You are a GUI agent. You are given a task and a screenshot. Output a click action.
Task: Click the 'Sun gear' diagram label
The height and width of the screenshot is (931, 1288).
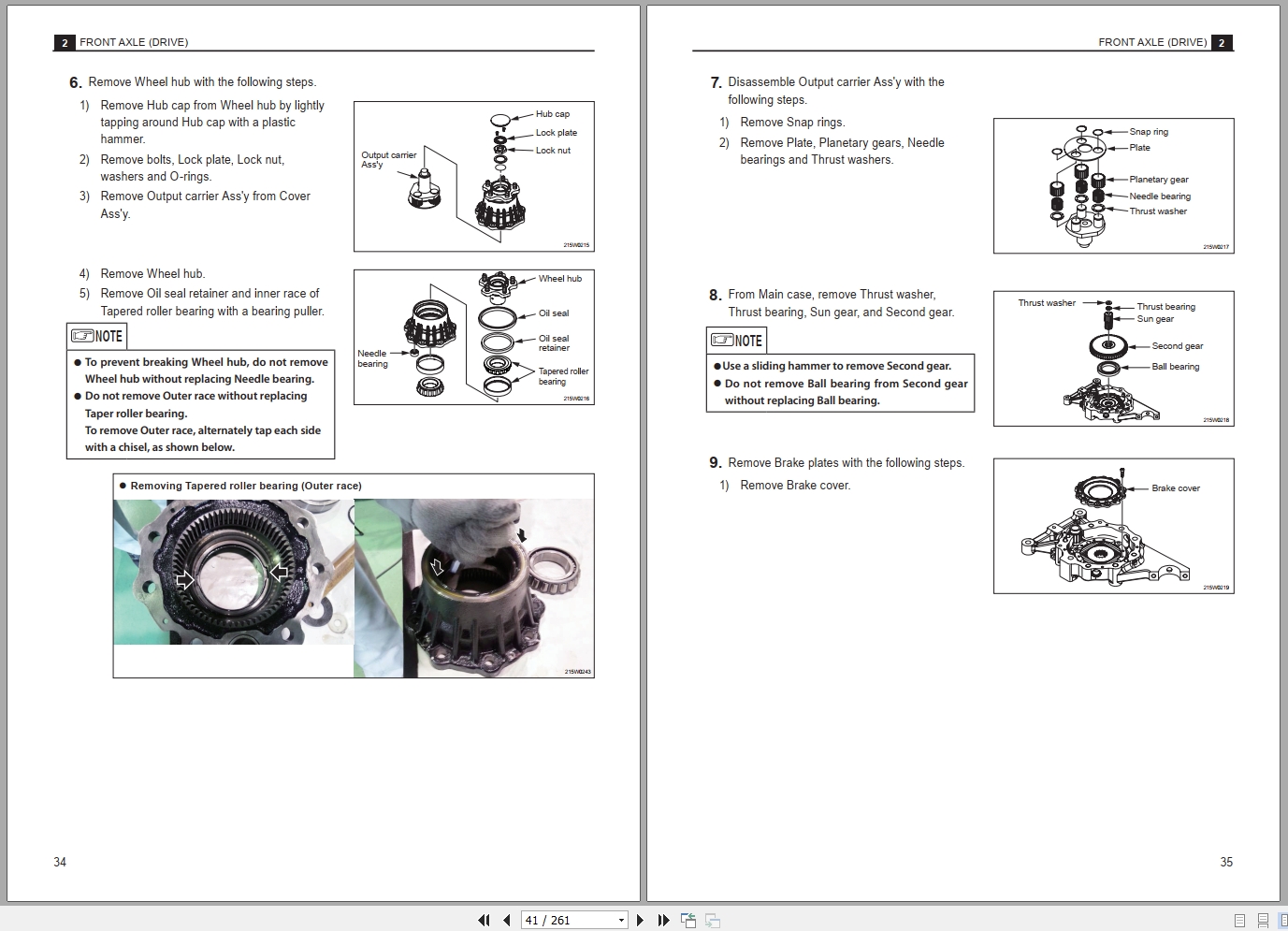pyautogui.click(x=1155, y=319)
